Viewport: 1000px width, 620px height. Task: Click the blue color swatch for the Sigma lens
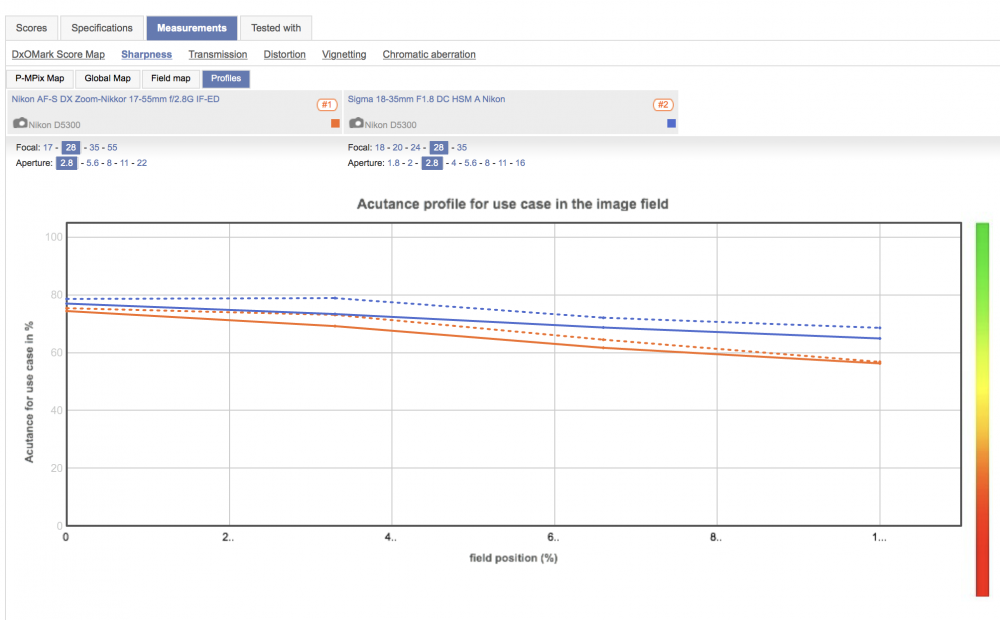click(672, 123)
